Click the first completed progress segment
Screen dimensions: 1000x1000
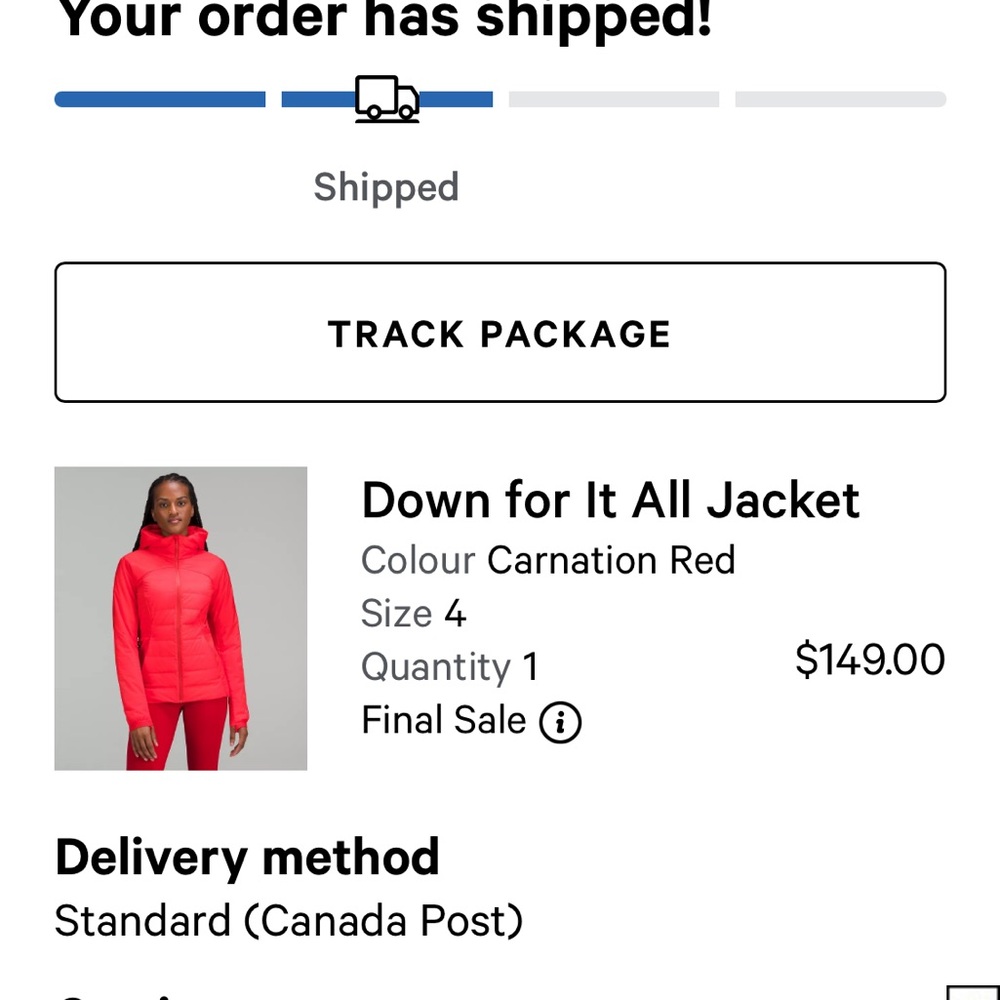(x=160, y=98)
